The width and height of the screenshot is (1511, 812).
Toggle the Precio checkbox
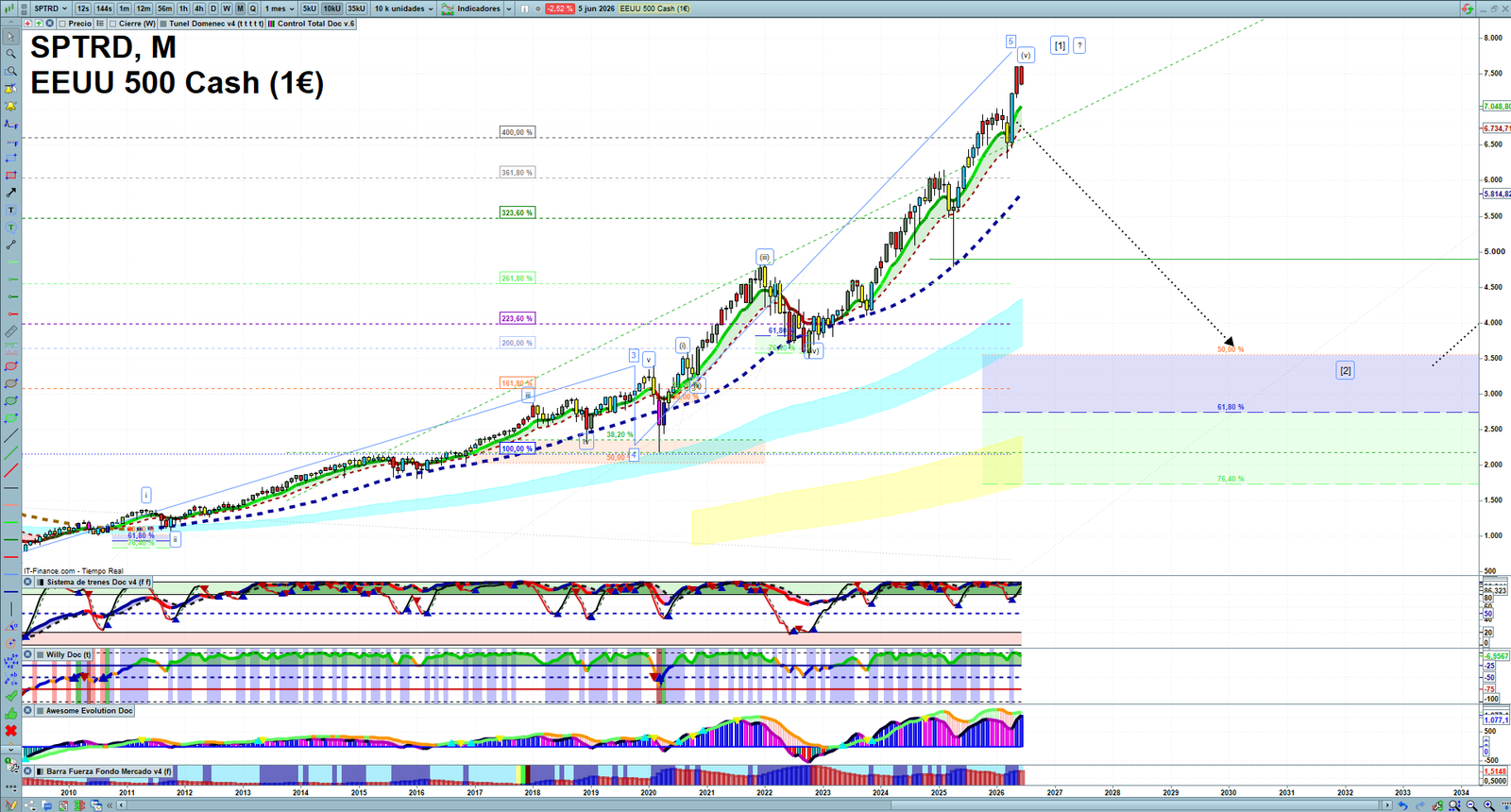(62, 24)
